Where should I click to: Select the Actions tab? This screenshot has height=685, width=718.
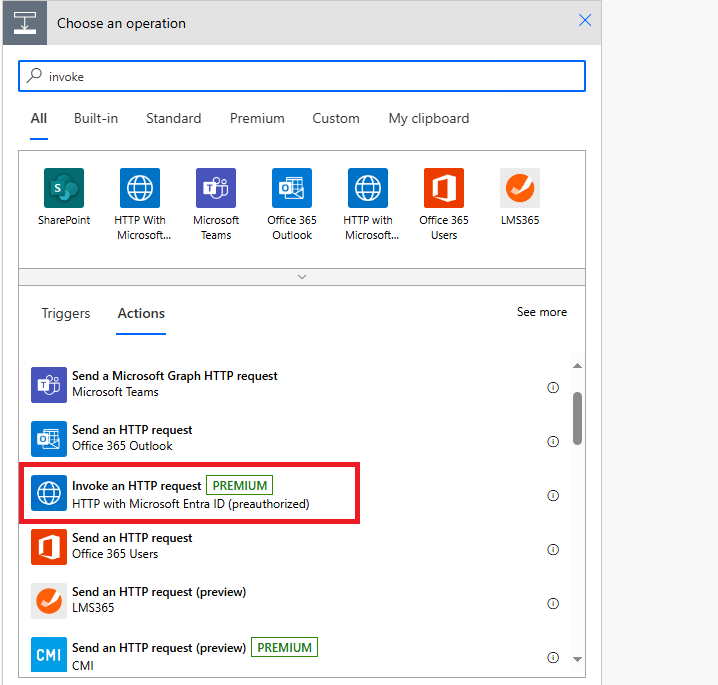pyautogui.click(x=141, y=314)
